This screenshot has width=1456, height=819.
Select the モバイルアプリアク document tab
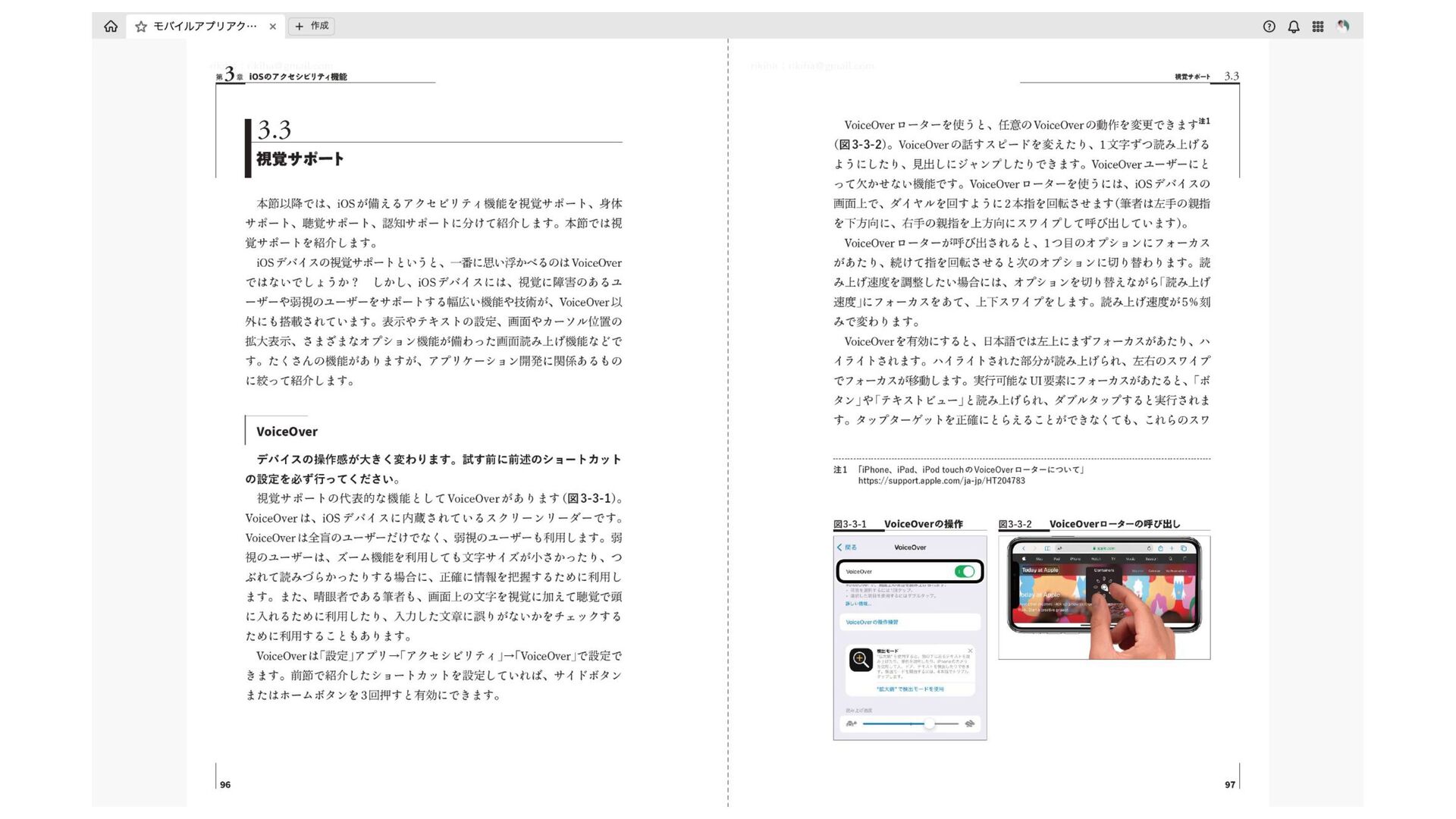205,27
